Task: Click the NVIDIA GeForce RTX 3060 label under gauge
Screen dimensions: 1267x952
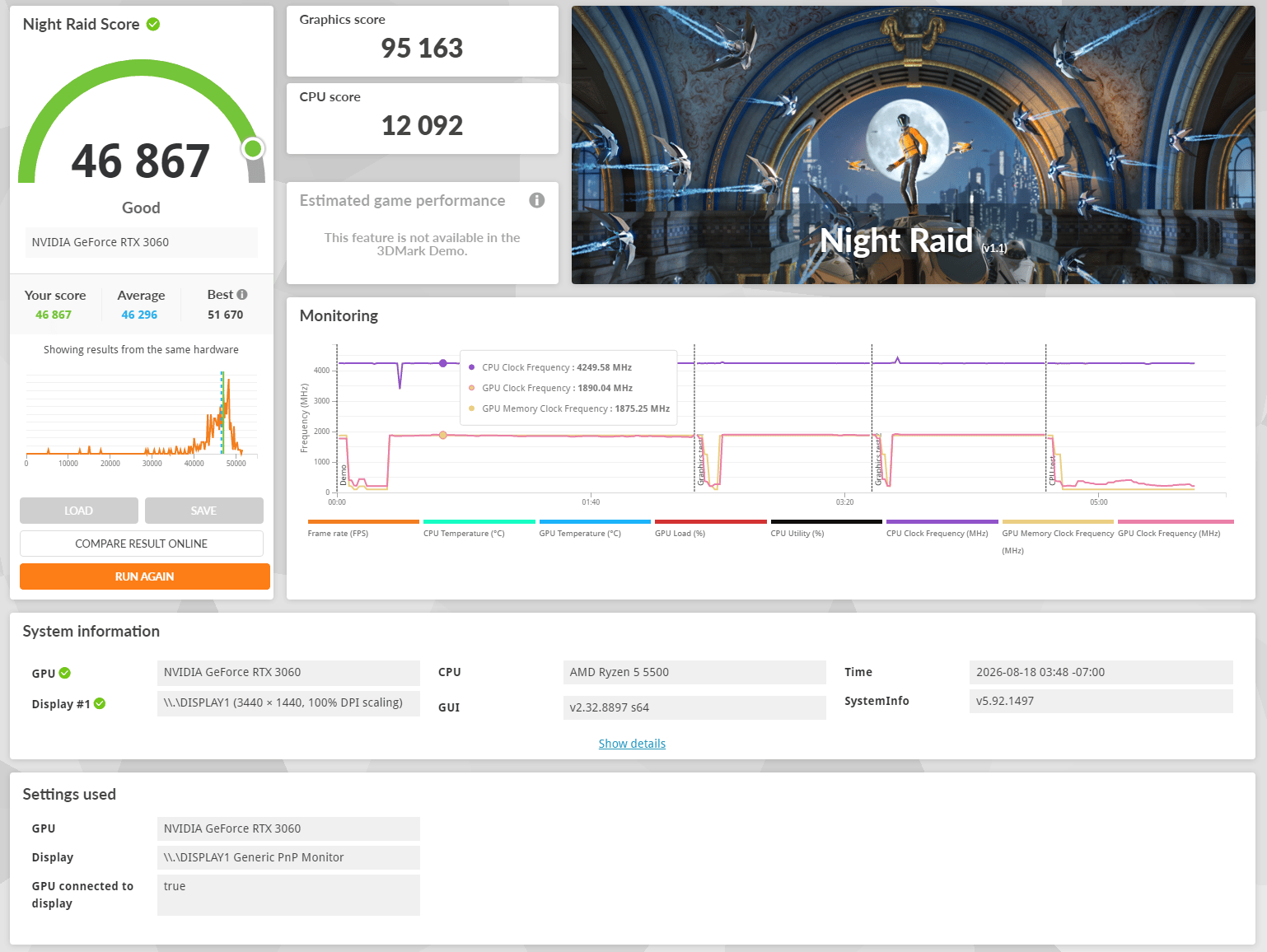Action: click(142, 242)
